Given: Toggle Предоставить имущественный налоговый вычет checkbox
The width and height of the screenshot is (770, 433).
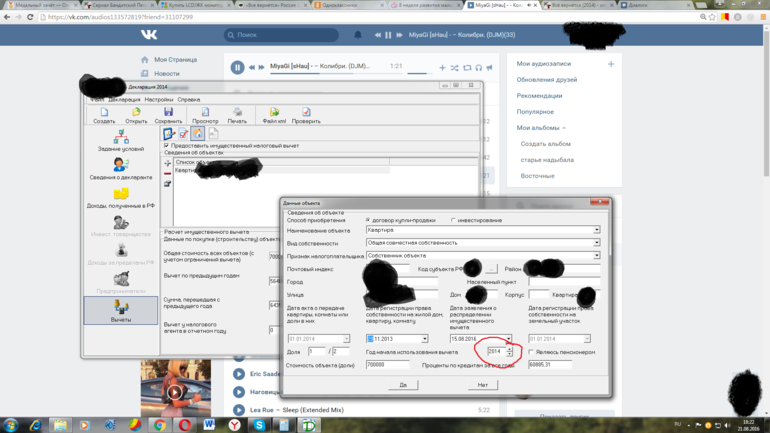Looking at the screenshot, I should coord(167,145).
